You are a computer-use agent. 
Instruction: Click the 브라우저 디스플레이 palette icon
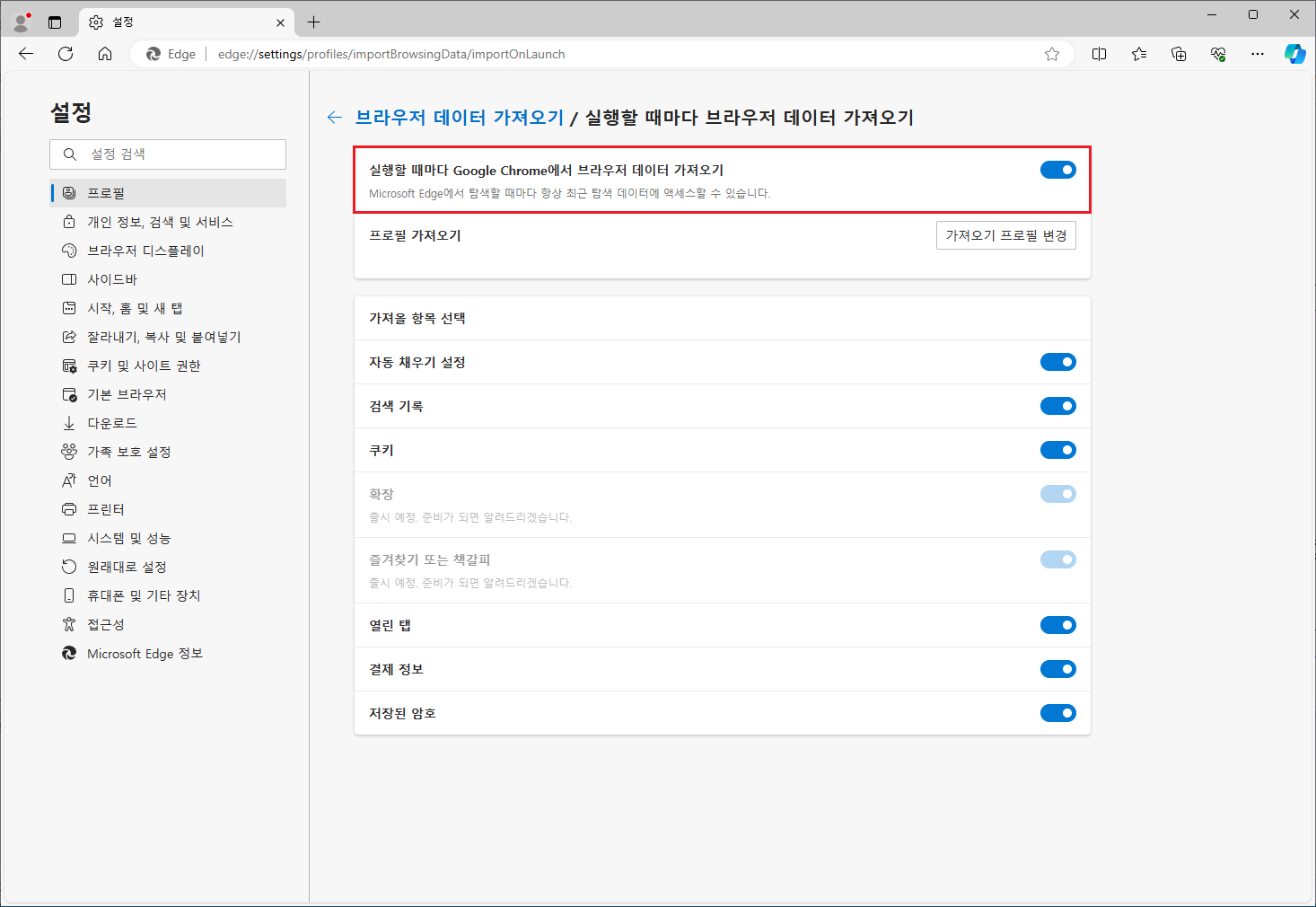69,251
